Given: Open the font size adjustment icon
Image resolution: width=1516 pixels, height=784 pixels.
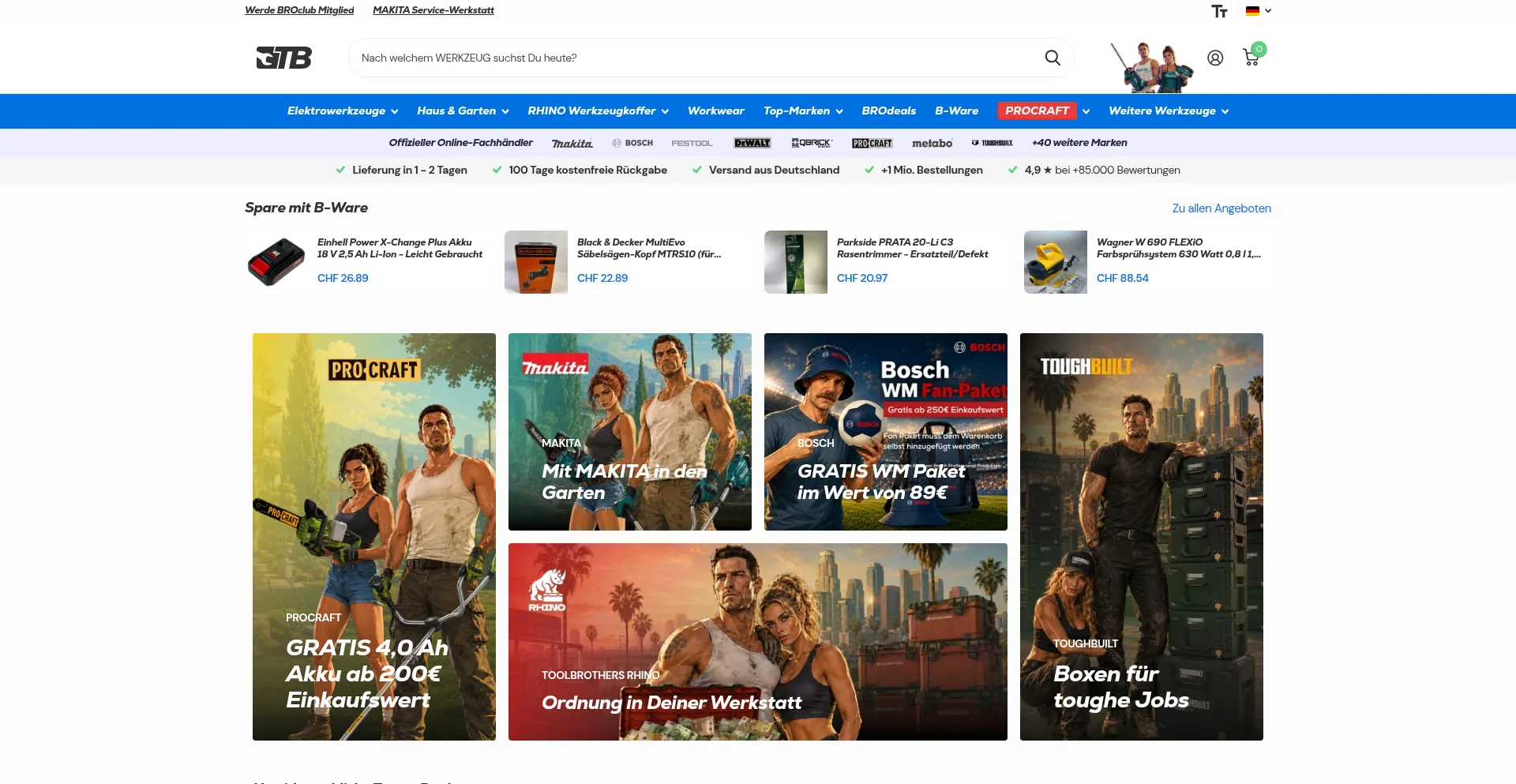Looking at the screenshot, I should click(x=1219, y=11).
